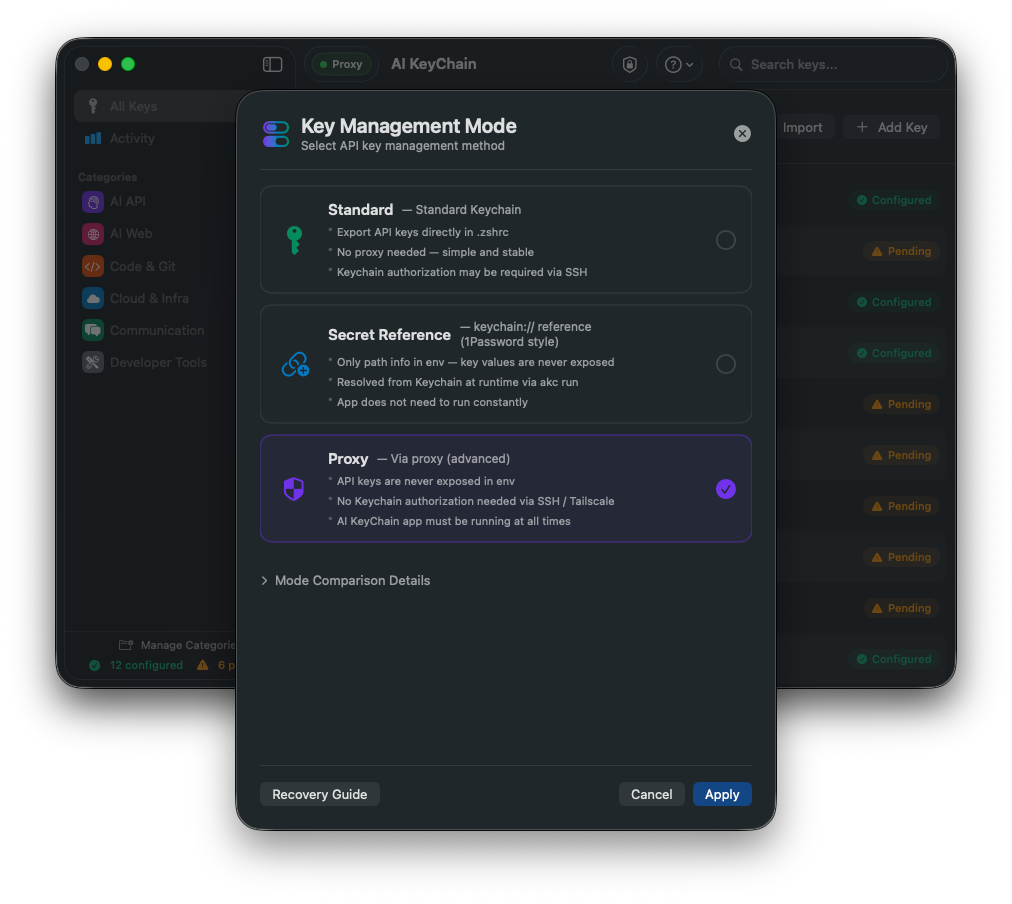The image size is (1012, 904).
Task: Open the Recovery Guide
Action: [319, 794]
